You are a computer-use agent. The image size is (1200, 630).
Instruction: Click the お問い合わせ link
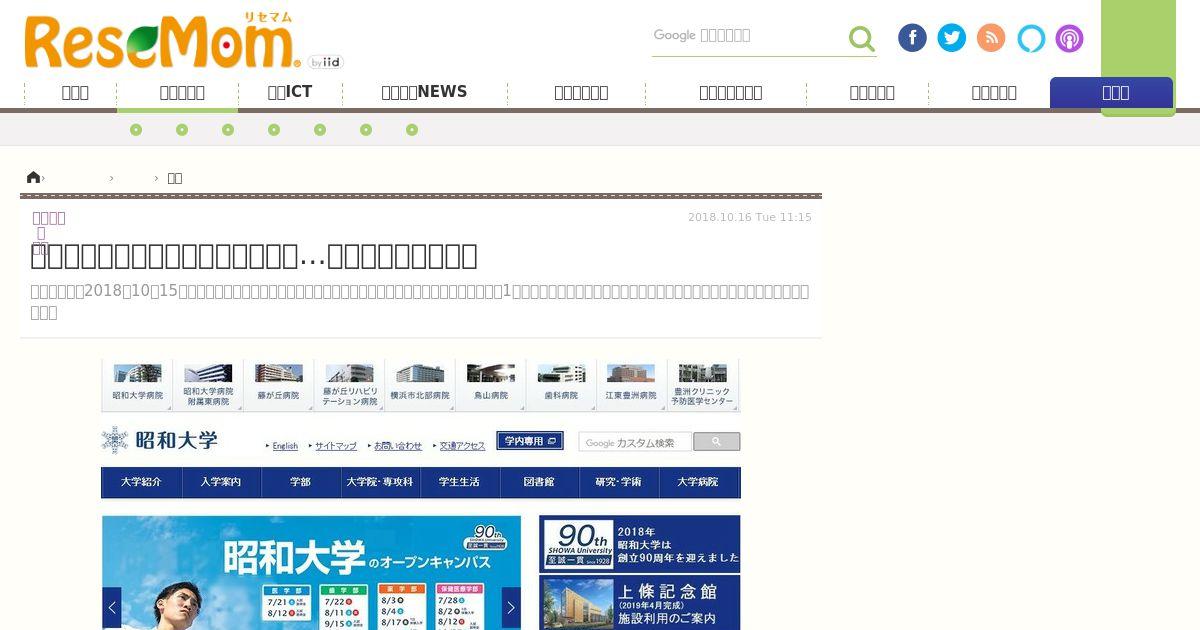[x=398, y=446]
